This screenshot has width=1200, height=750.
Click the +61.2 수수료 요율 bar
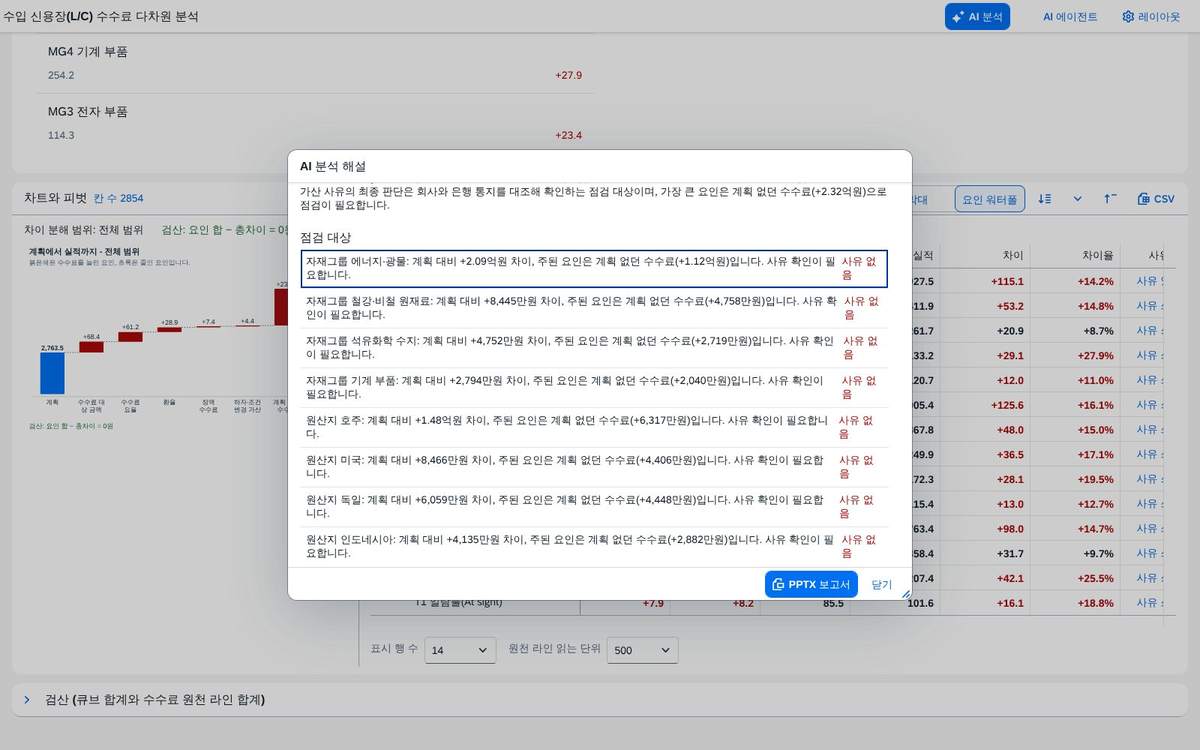[130, 337]
